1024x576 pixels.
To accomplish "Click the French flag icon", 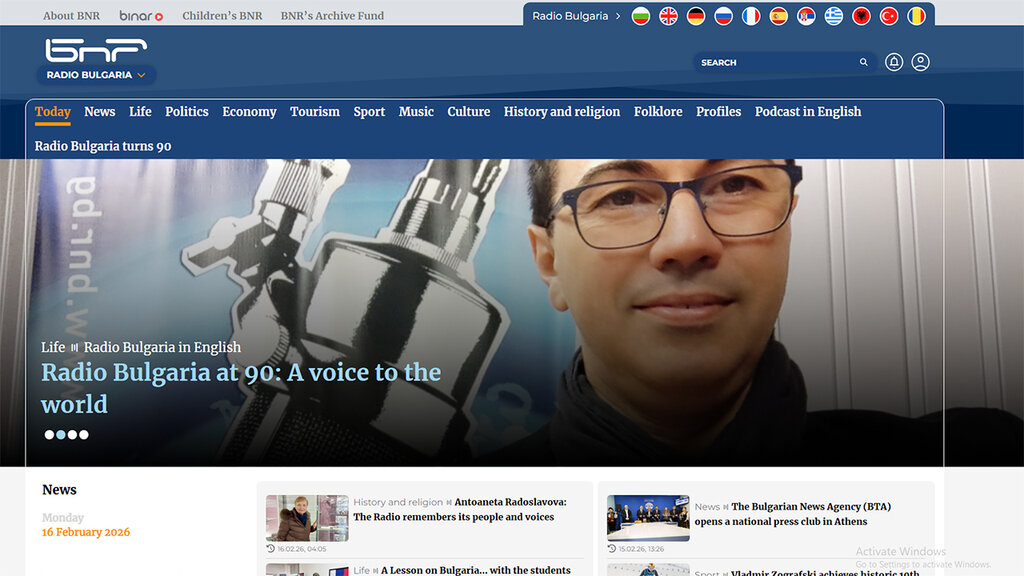I will (x=751, y=16).
